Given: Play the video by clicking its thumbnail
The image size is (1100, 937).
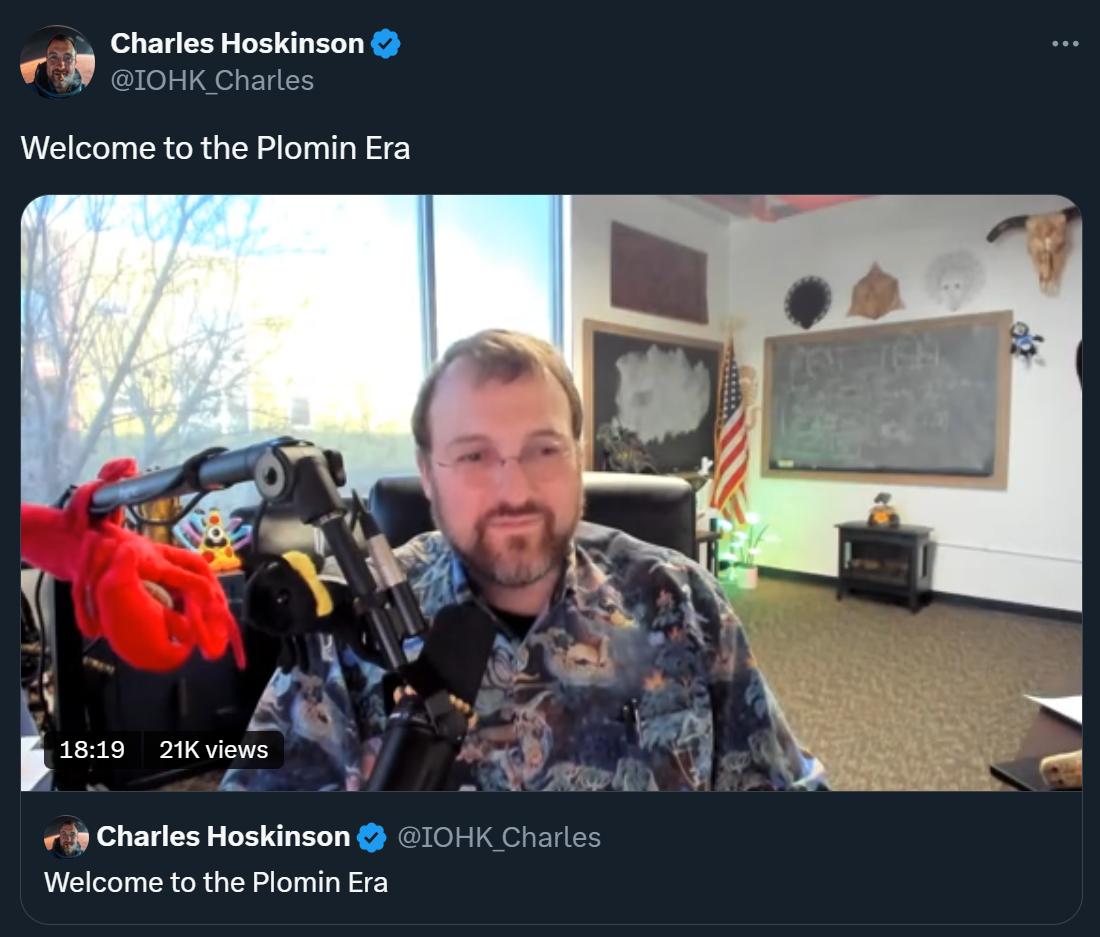Looking at the screenshot, I should tap(551, 493).
